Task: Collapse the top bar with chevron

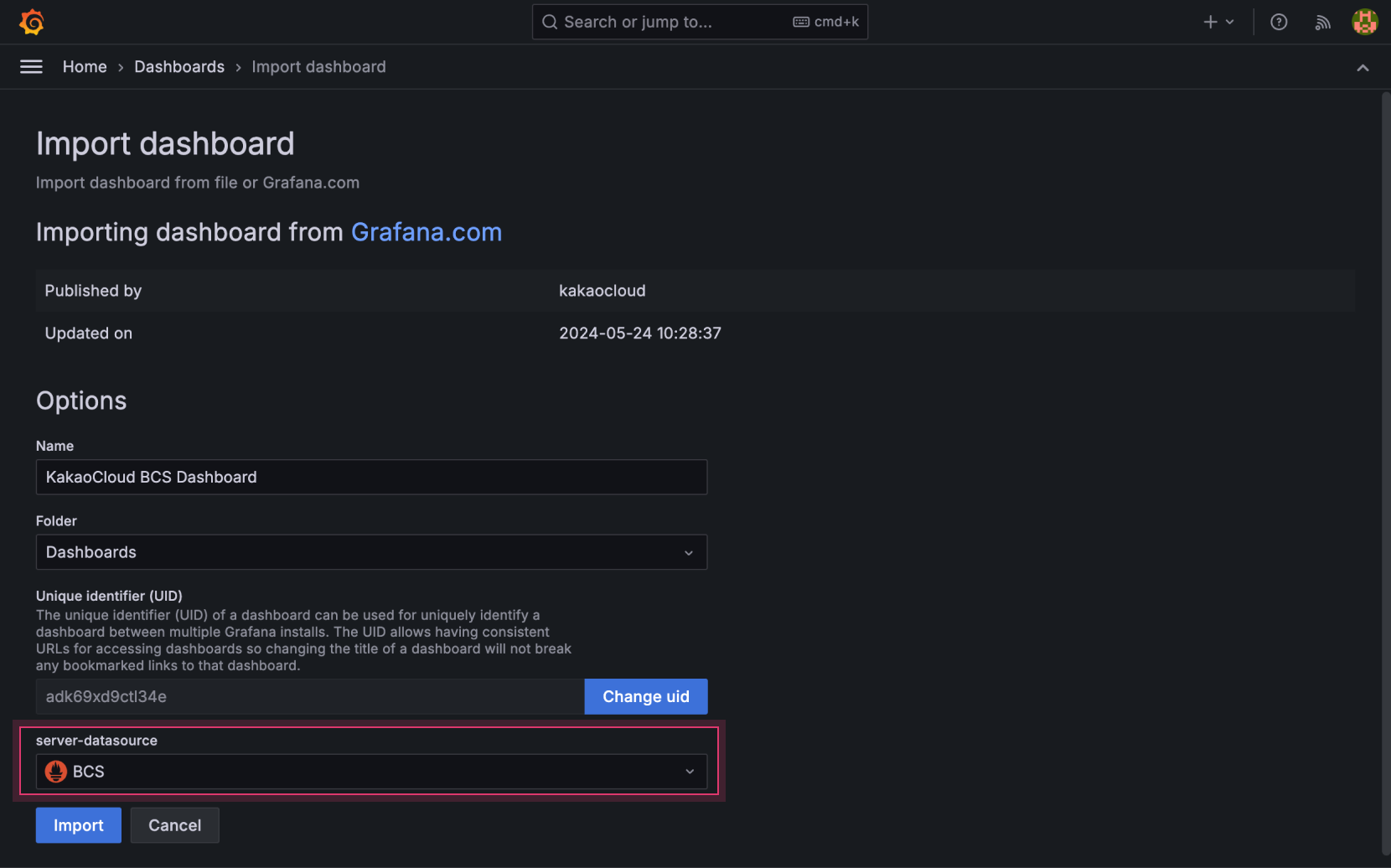Action: coord(1363,68)
